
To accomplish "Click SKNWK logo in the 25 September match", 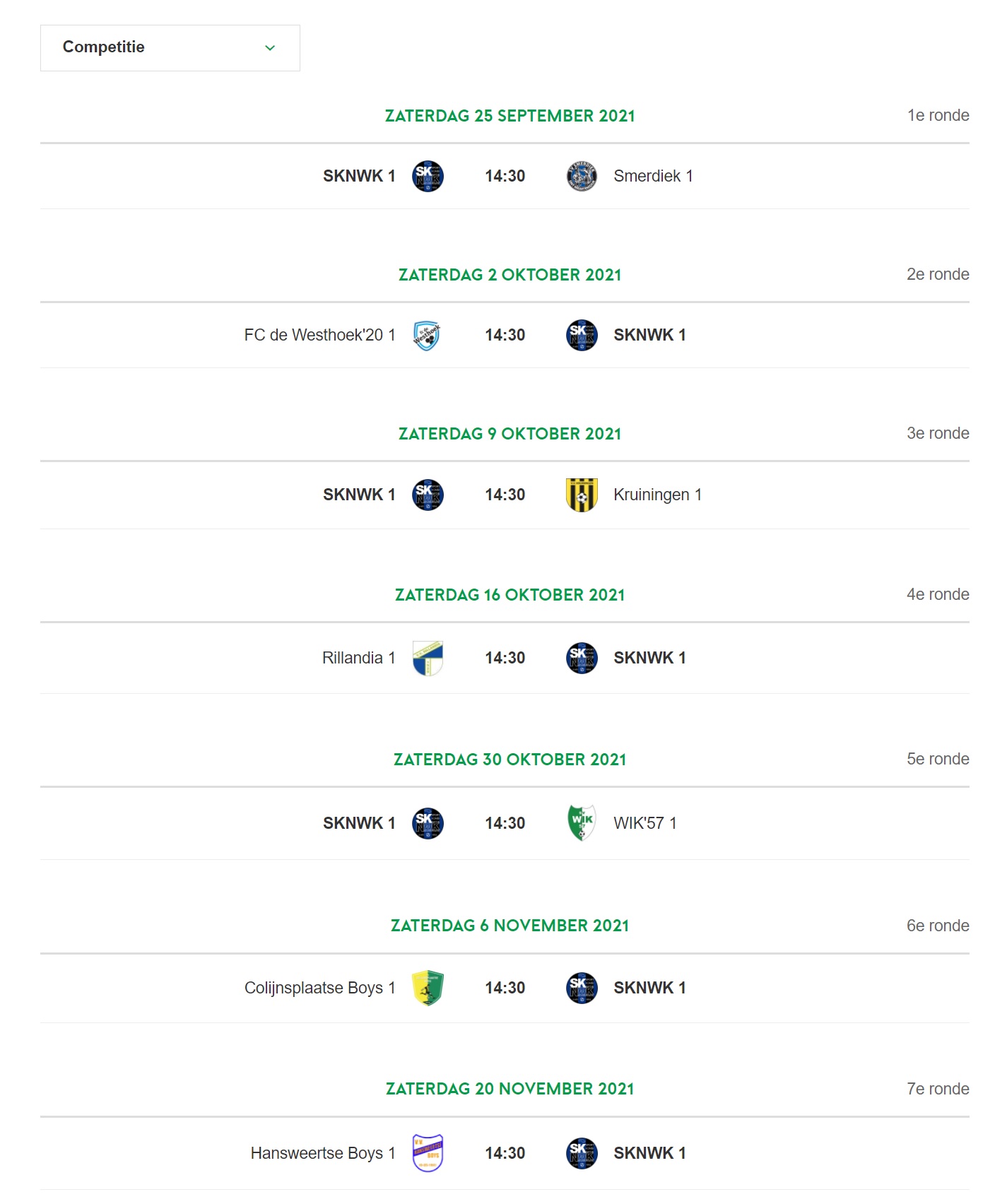I will pos(427,176).
